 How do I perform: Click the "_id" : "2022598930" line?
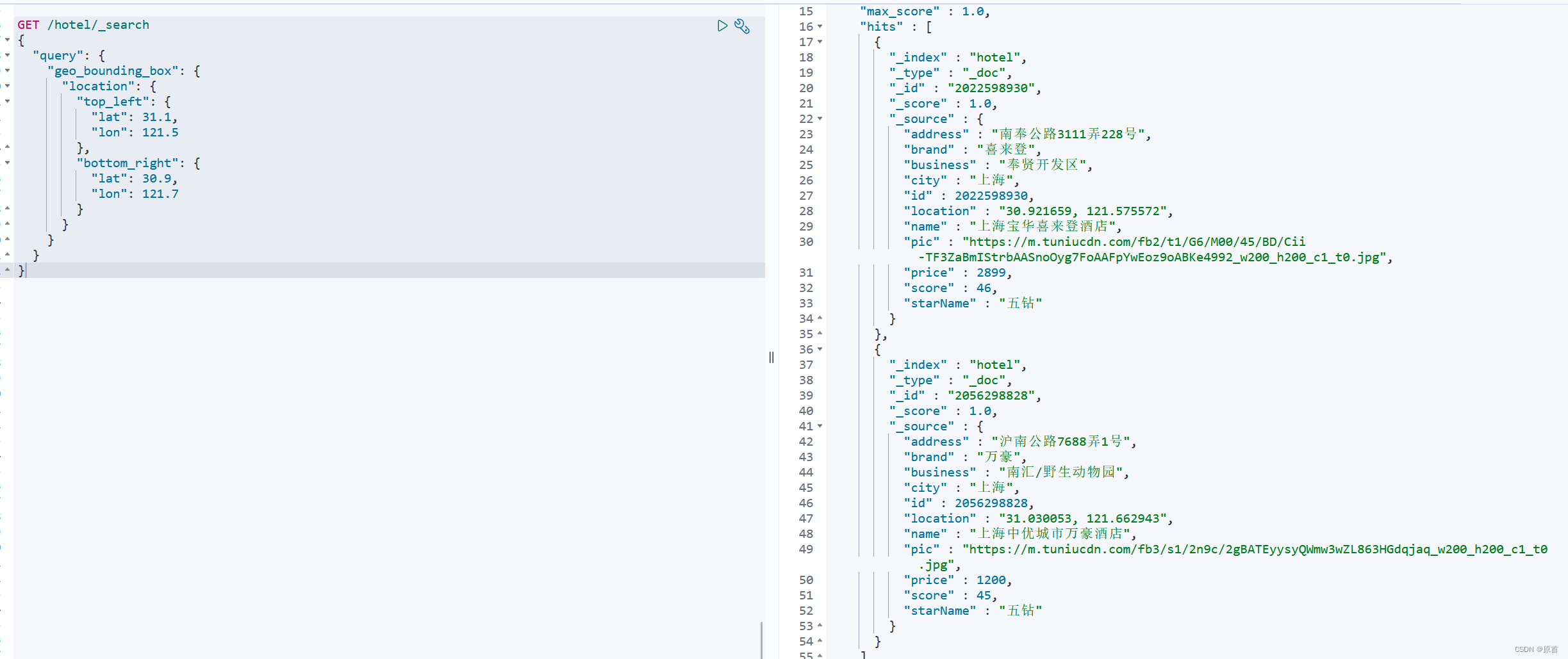965,88
